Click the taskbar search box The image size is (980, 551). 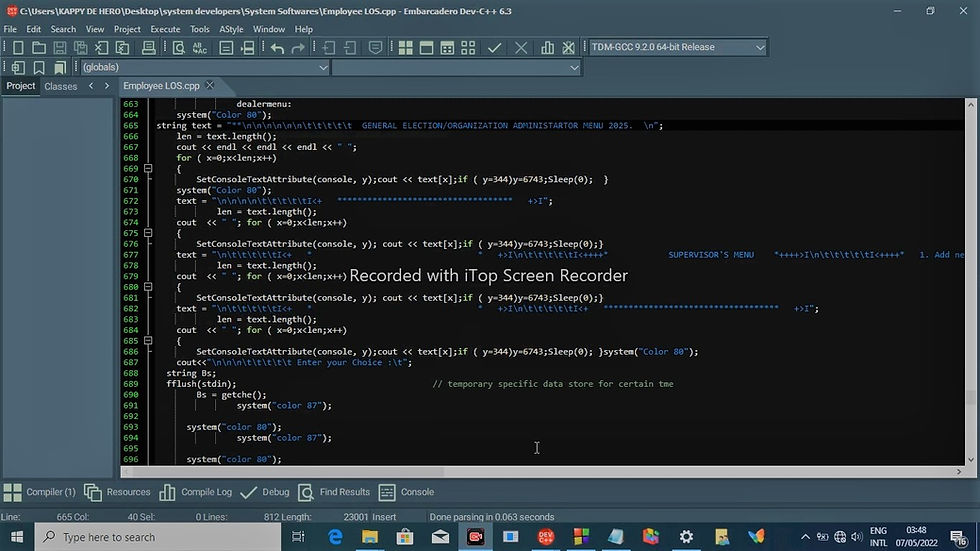pyautogui.click(x=158, y=537)
